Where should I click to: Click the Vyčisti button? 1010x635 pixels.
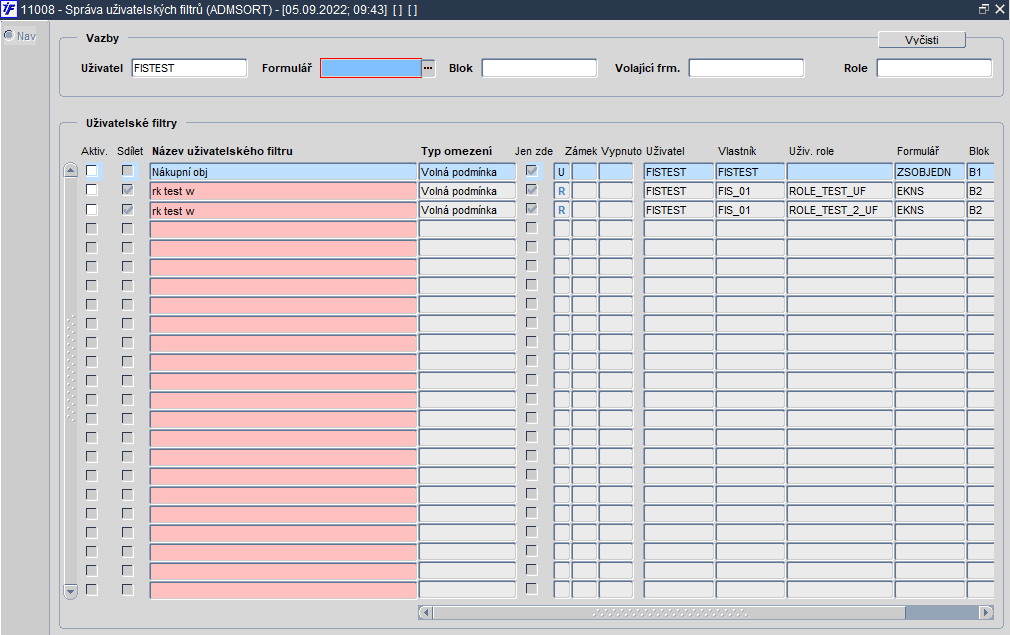[922, 40]
